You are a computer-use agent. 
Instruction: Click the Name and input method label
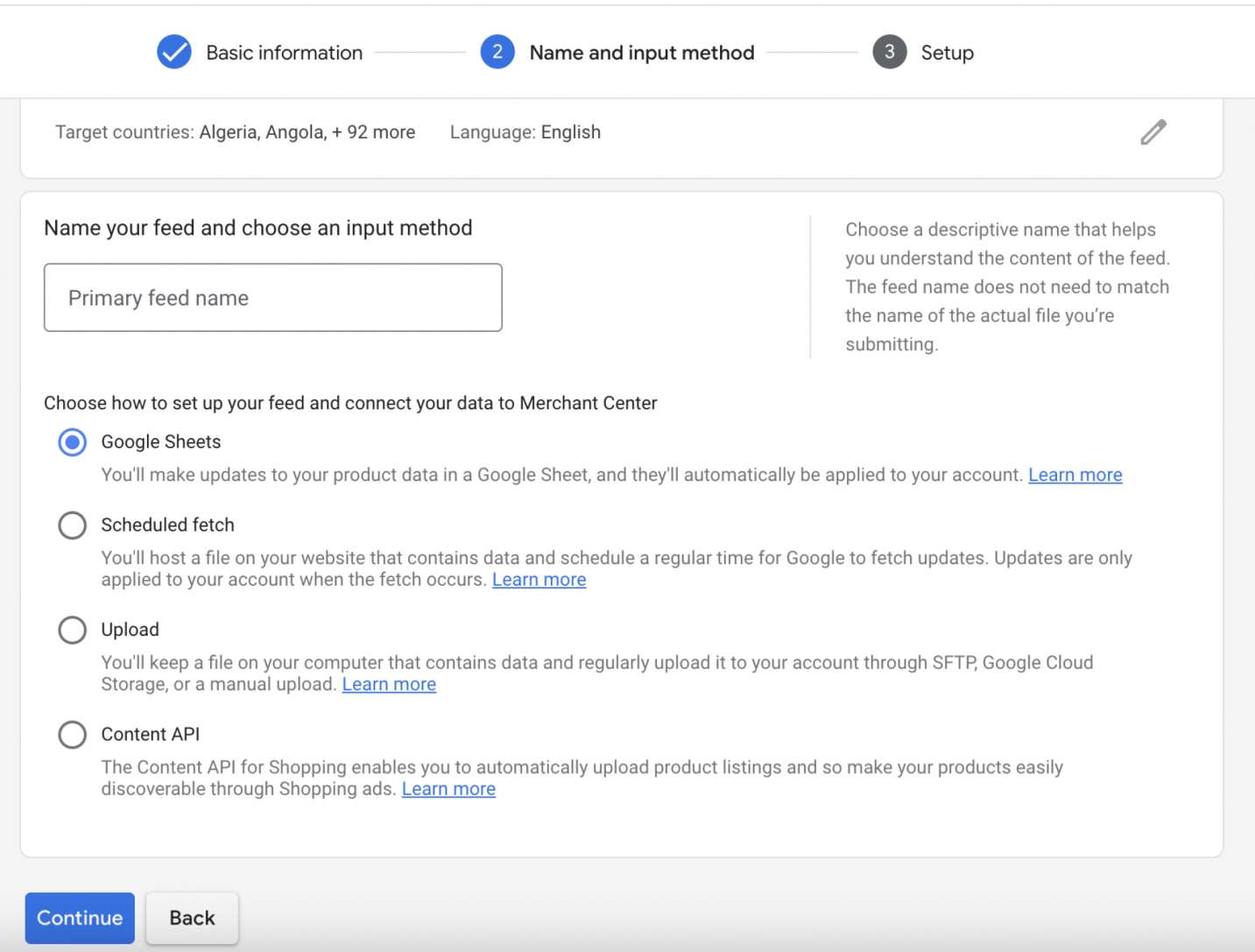641,53
